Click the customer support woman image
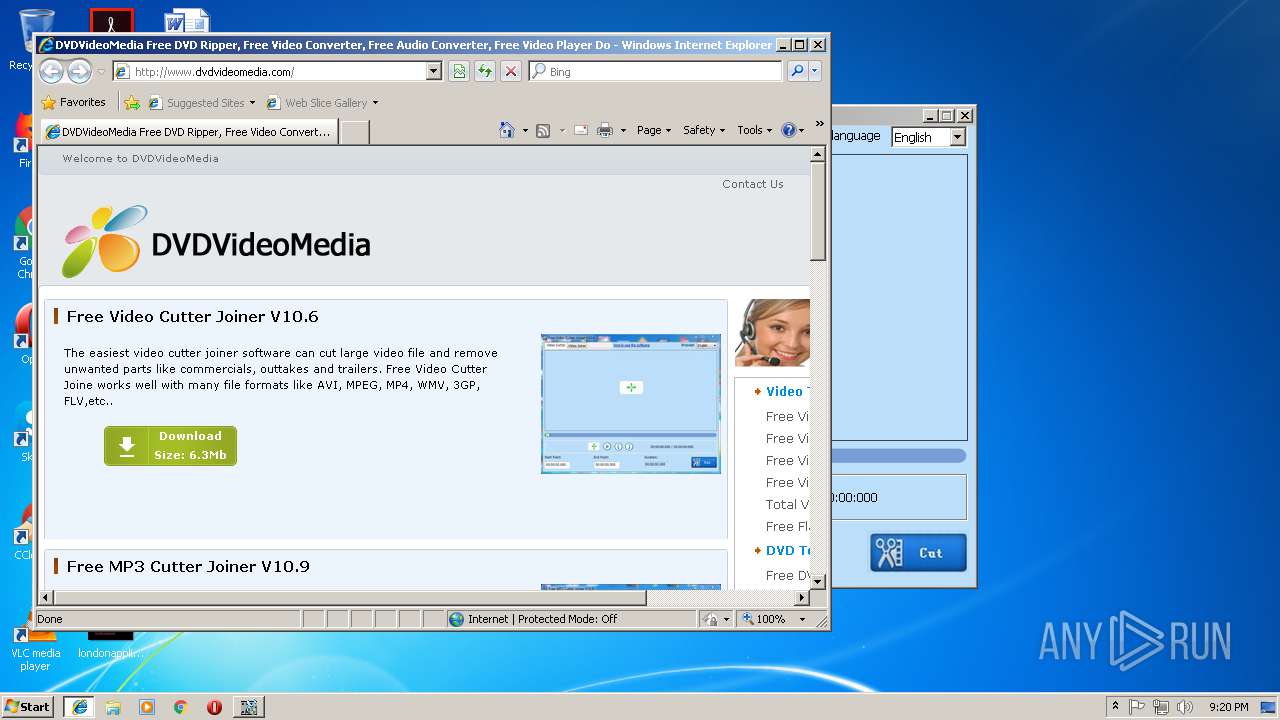Viewport: 1280px width, 720px height. pos(772,333)
